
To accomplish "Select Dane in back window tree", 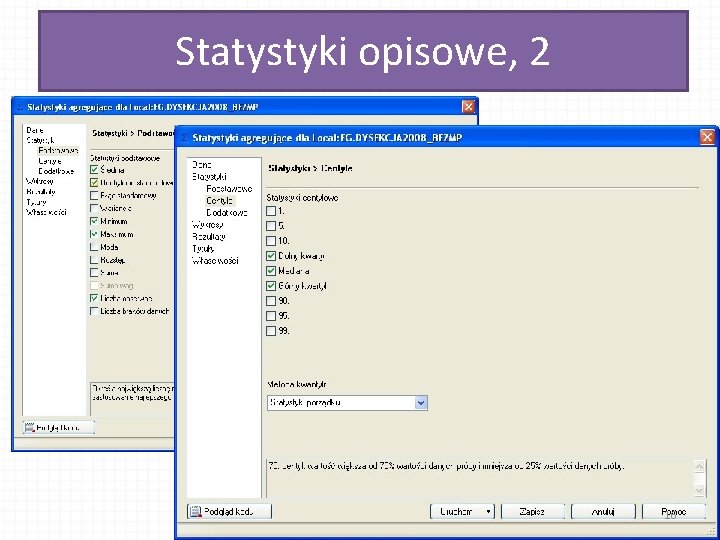I will click(x=35, y=130).
